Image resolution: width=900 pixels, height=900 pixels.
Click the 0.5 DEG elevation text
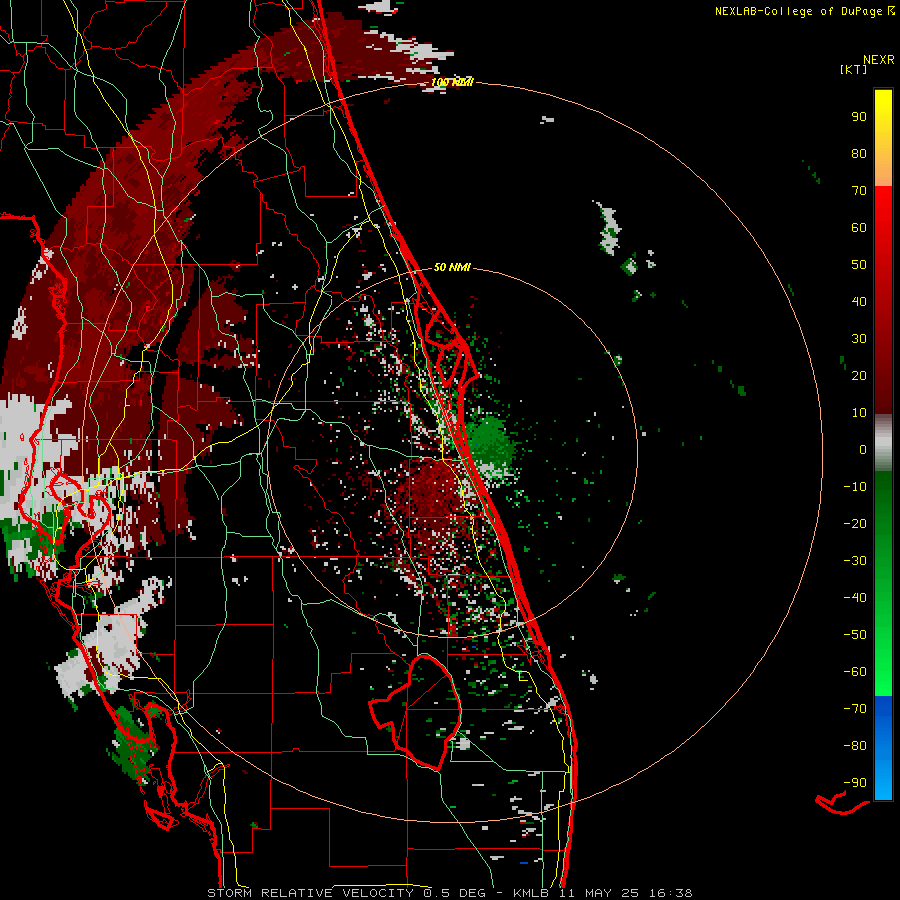[455, 893]
